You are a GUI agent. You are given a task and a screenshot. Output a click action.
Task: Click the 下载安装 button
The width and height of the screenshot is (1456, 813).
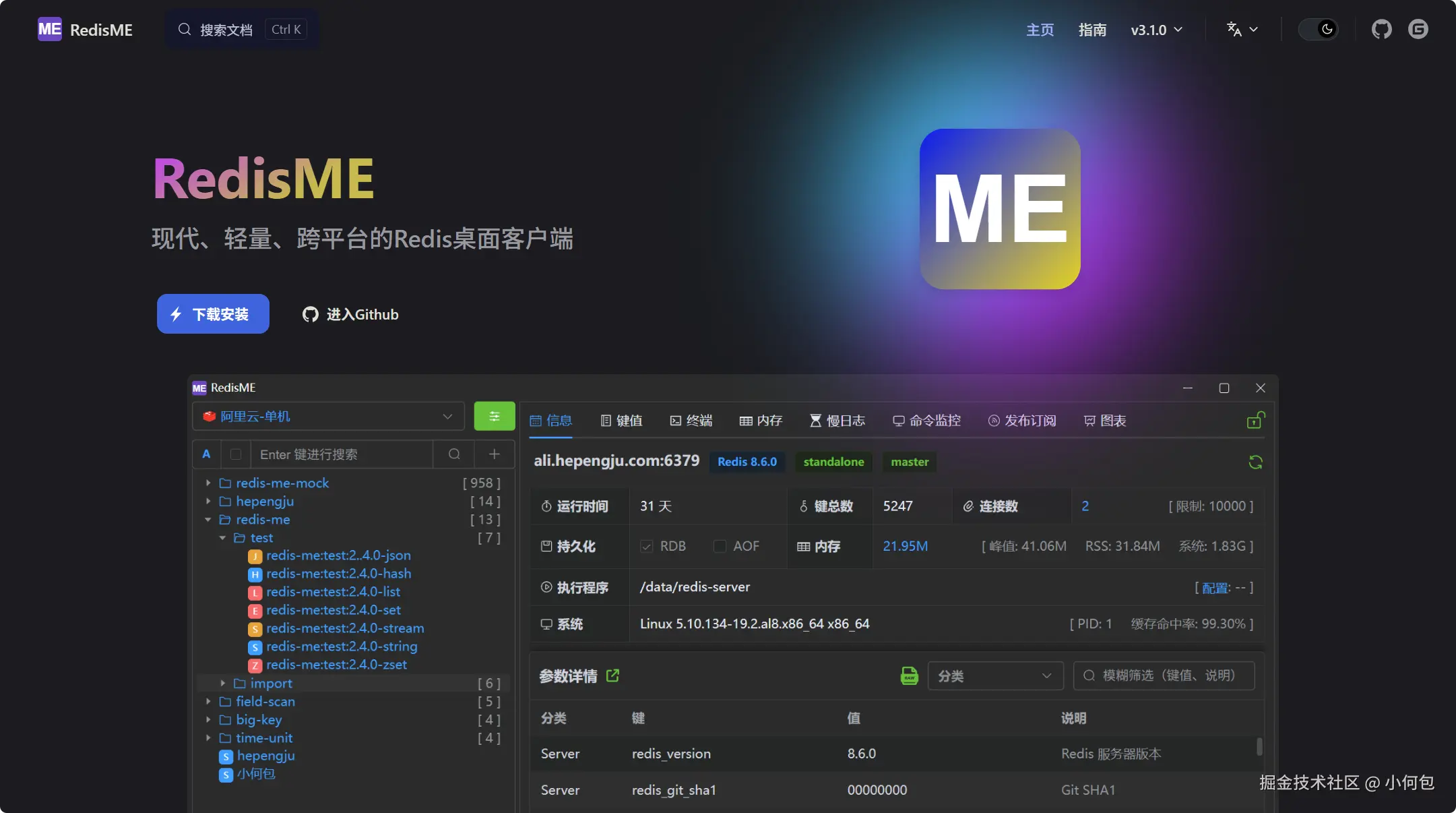pos(213,313)
